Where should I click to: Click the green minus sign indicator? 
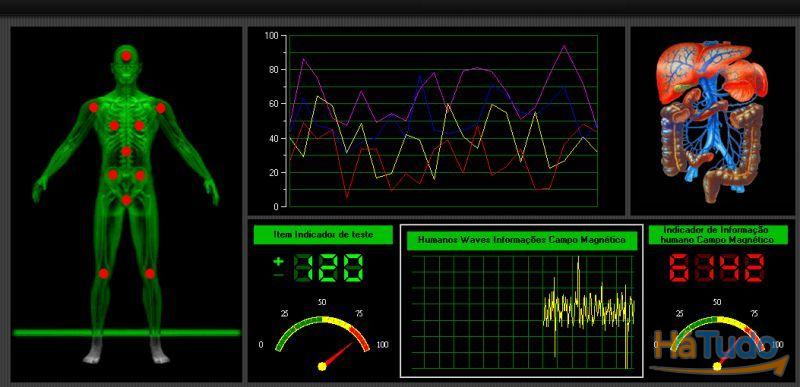[278, 275]
